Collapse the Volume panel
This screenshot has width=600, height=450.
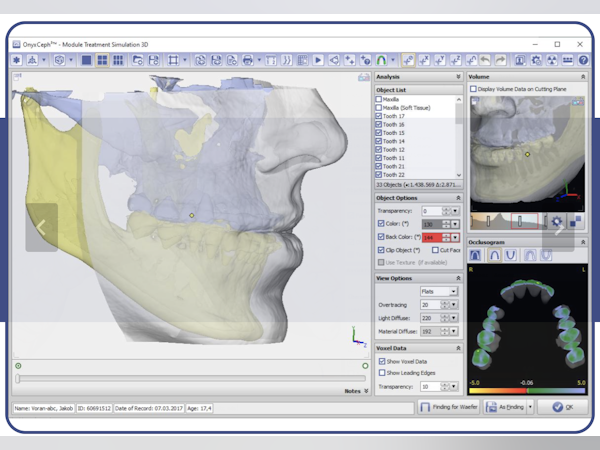pos(583,77)
